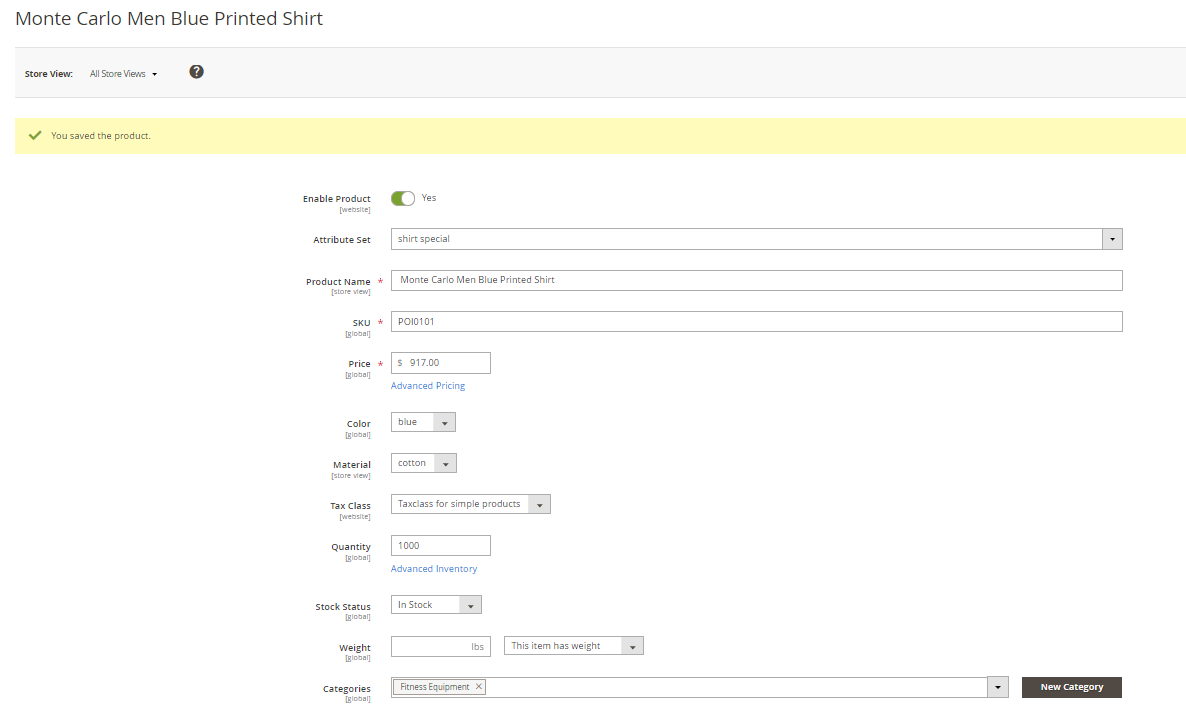Click the help question mark icon
The width and height of the screenshot is (1186, 713).
coord(196,72)
